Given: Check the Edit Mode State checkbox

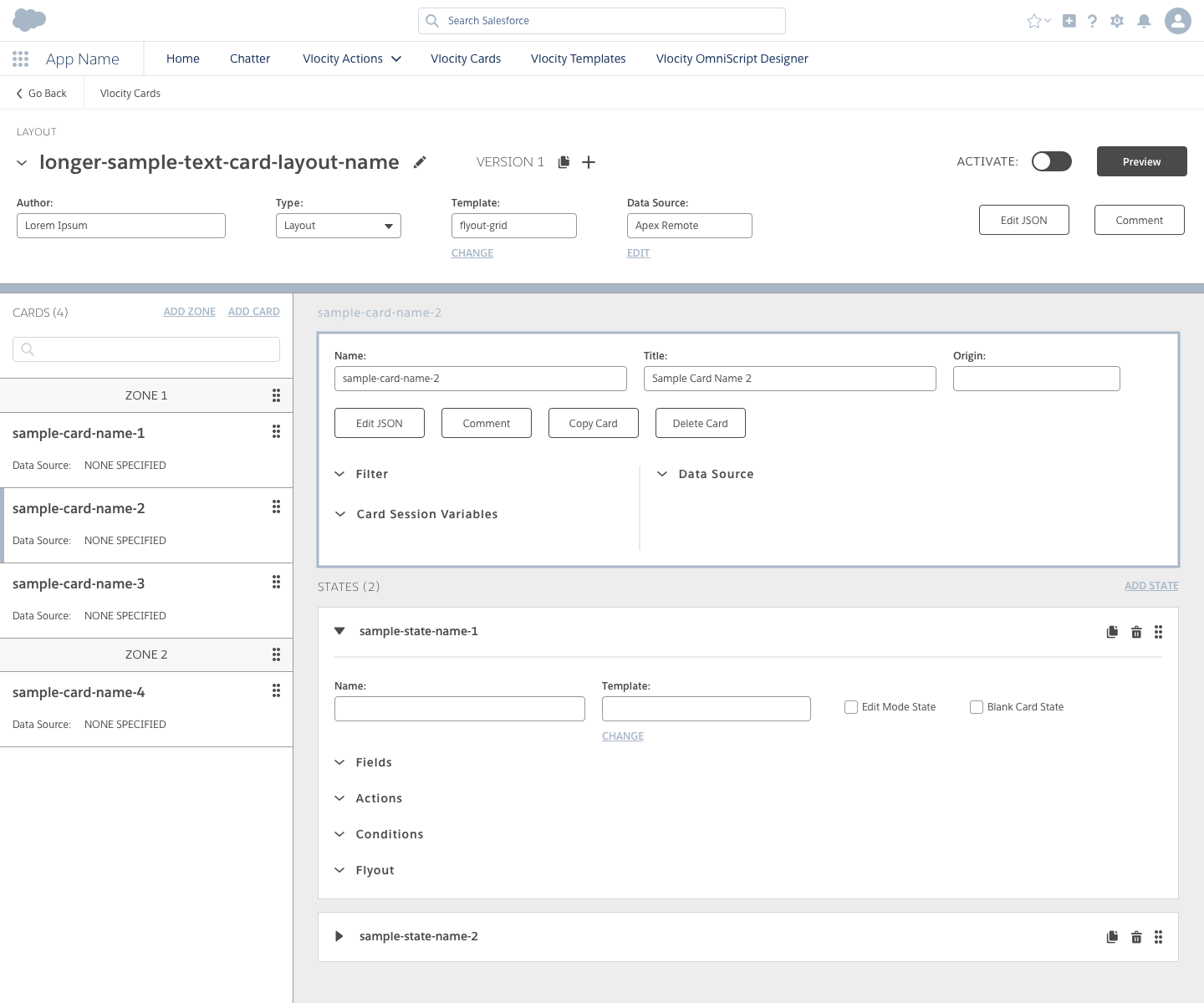Looking at the screenshot, I should click(851, 707).
